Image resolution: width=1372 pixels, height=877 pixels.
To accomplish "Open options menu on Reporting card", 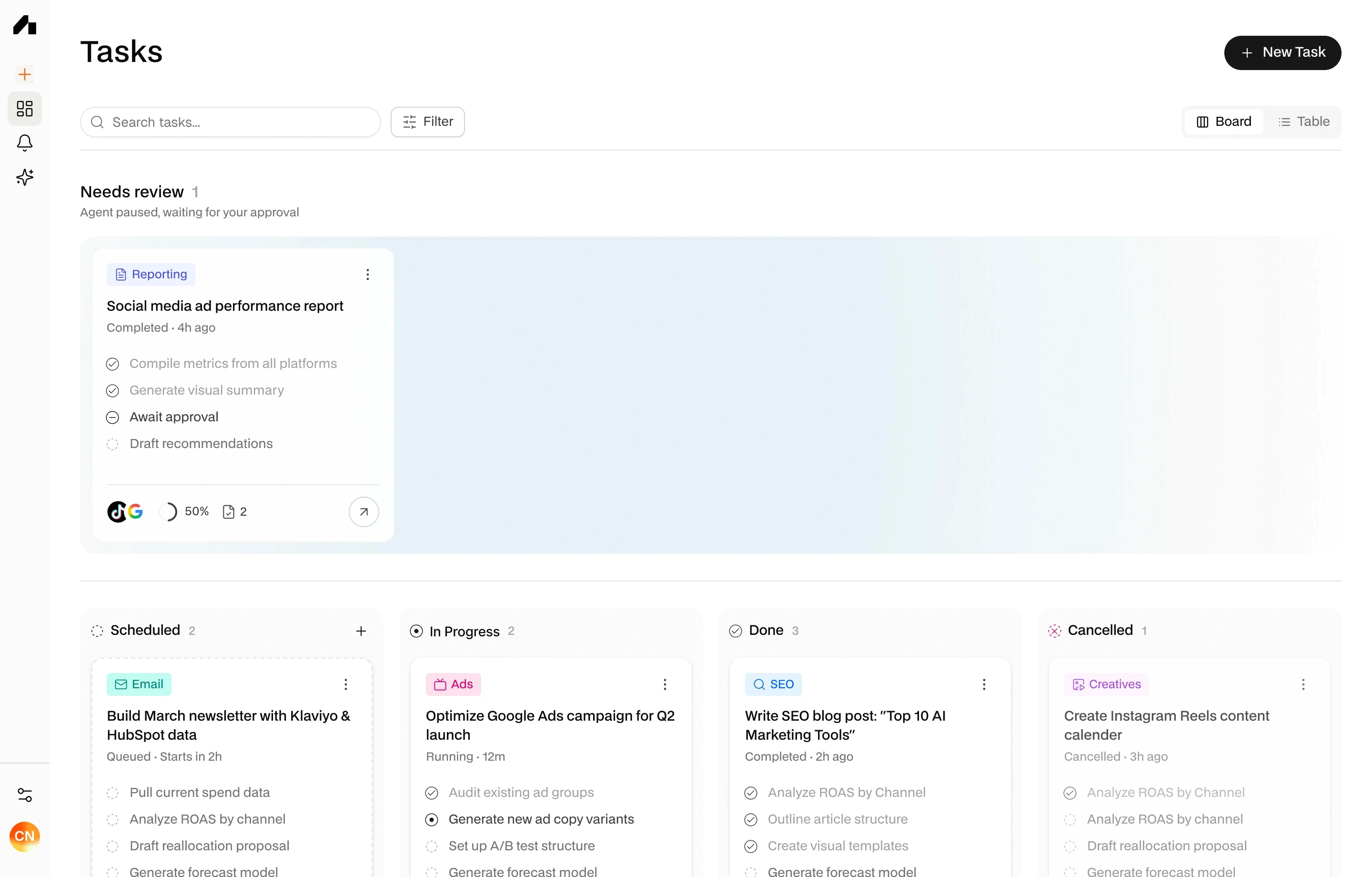I will [367, 275].
